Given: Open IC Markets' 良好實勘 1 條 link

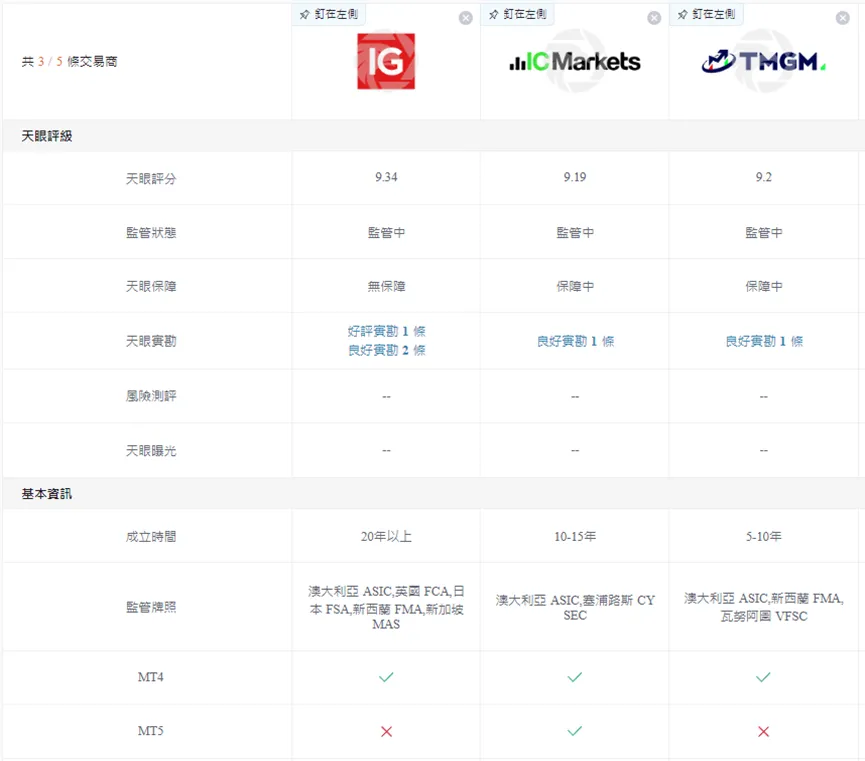Looking at the screenshot, I should coord(575,341).
